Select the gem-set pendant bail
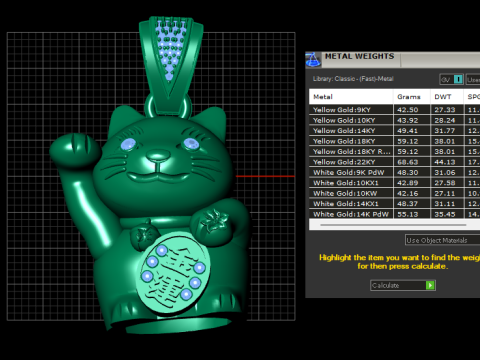 coord(170,65)
